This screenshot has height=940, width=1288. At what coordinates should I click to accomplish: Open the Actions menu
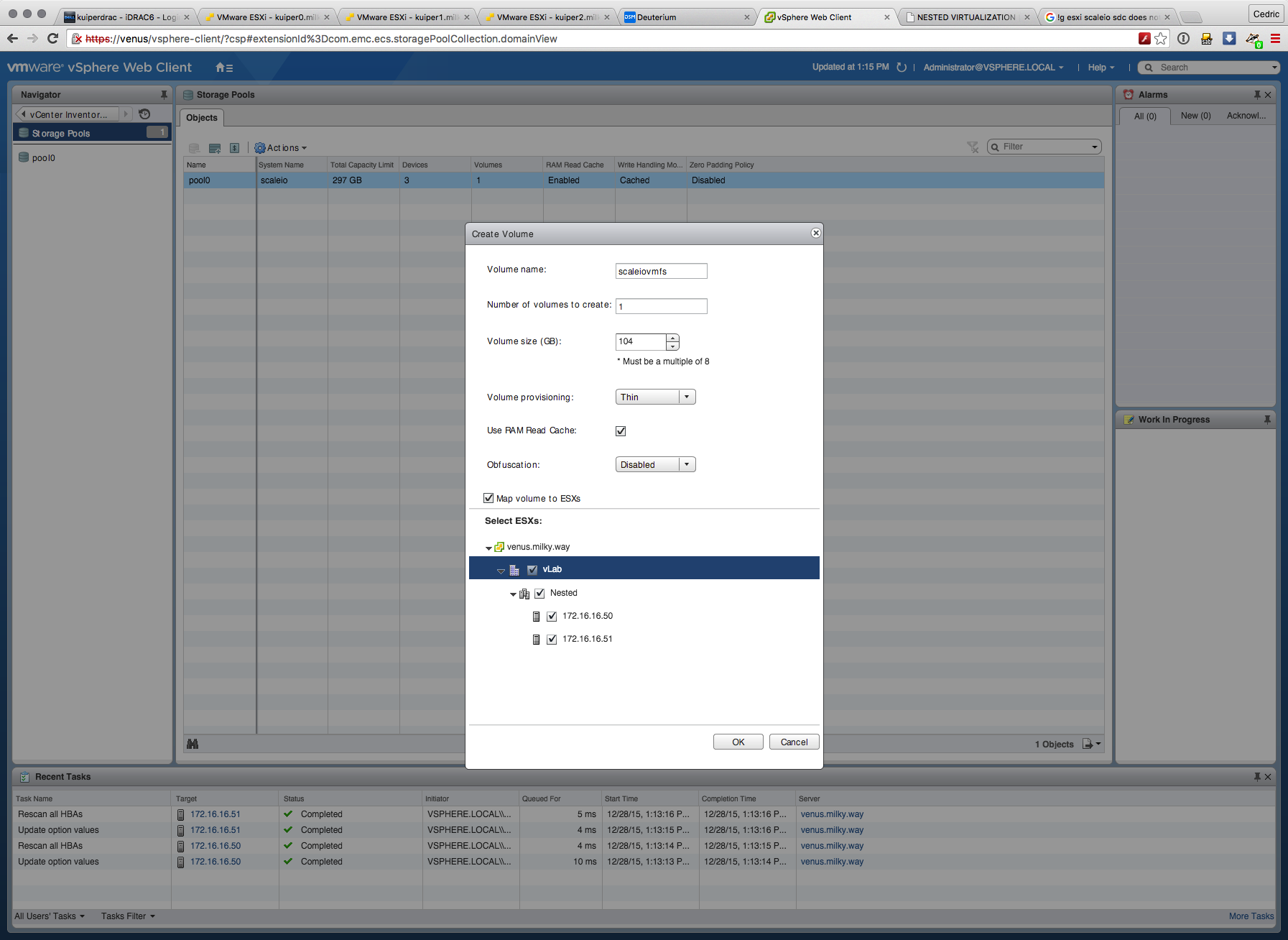click(x=281, y=148)
